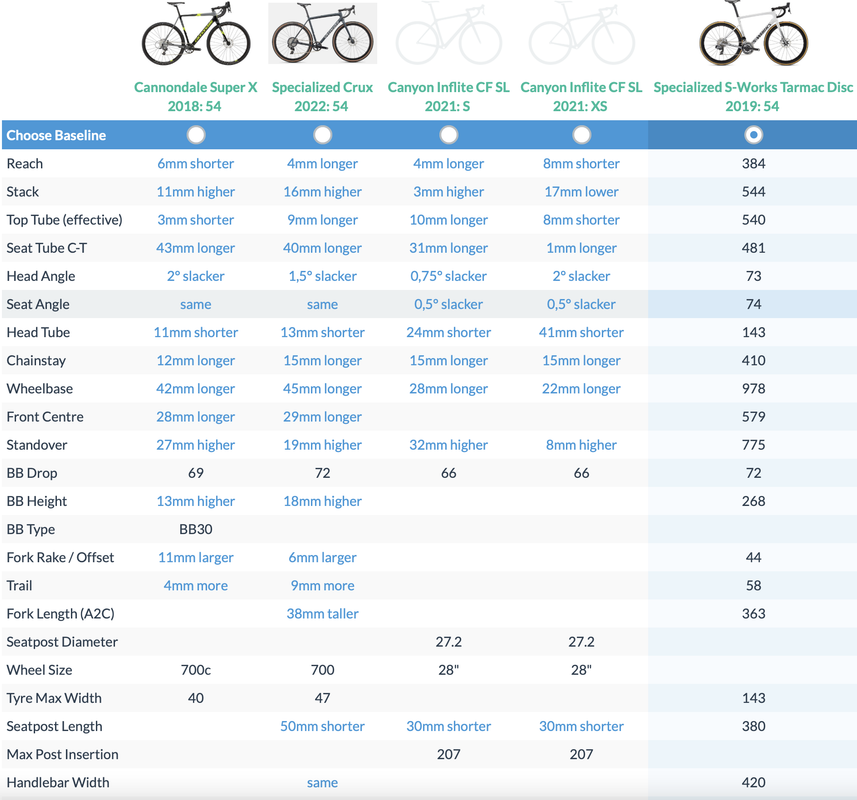This screenshot has height=800, width=857.
Task: Click the Wheelbase row label
Action: pyautogui.click(x=39, y=389)
